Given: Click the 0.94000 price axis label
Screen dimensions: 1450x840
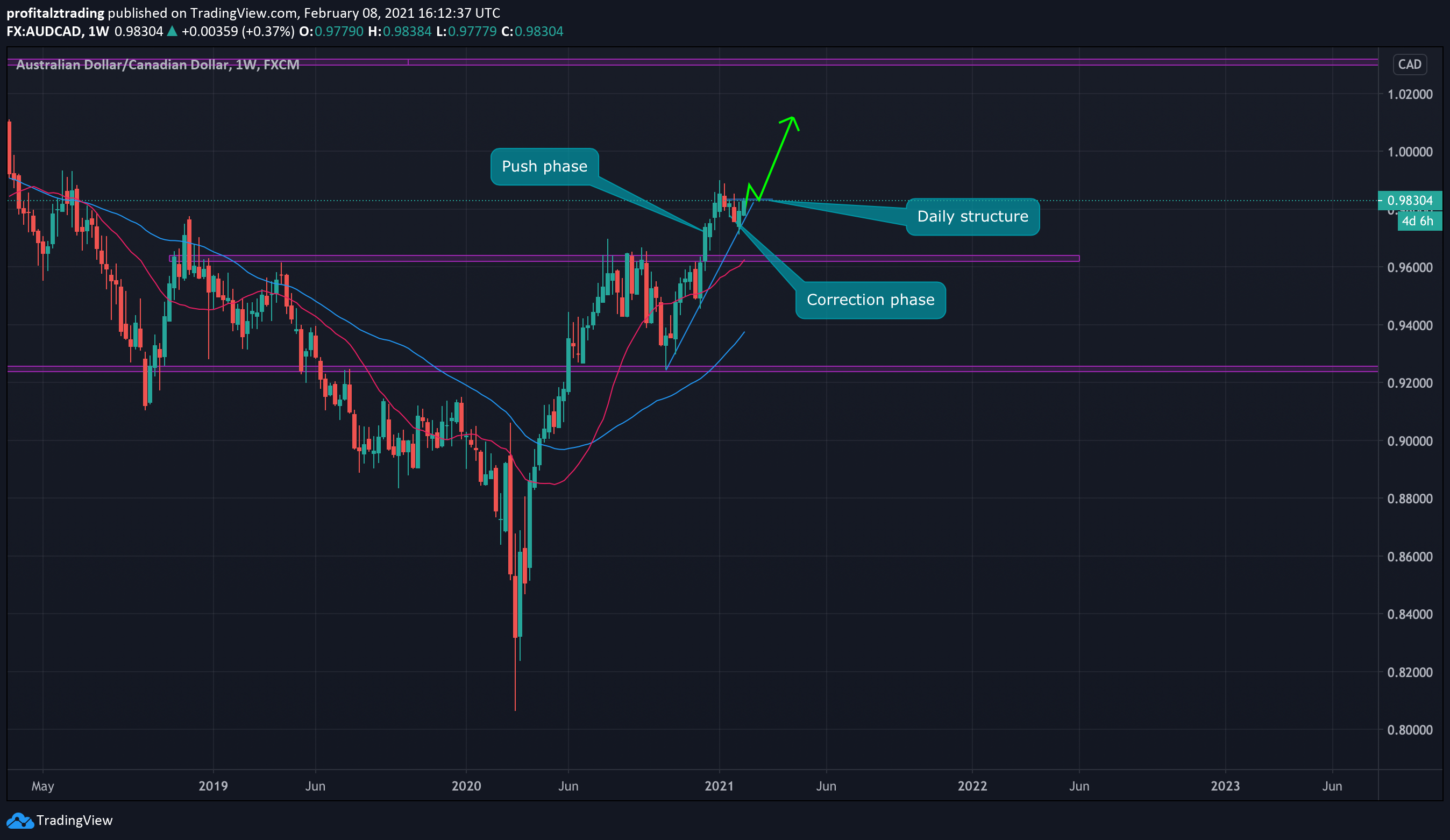Looking at the screenshot, I should [1410, 326].
